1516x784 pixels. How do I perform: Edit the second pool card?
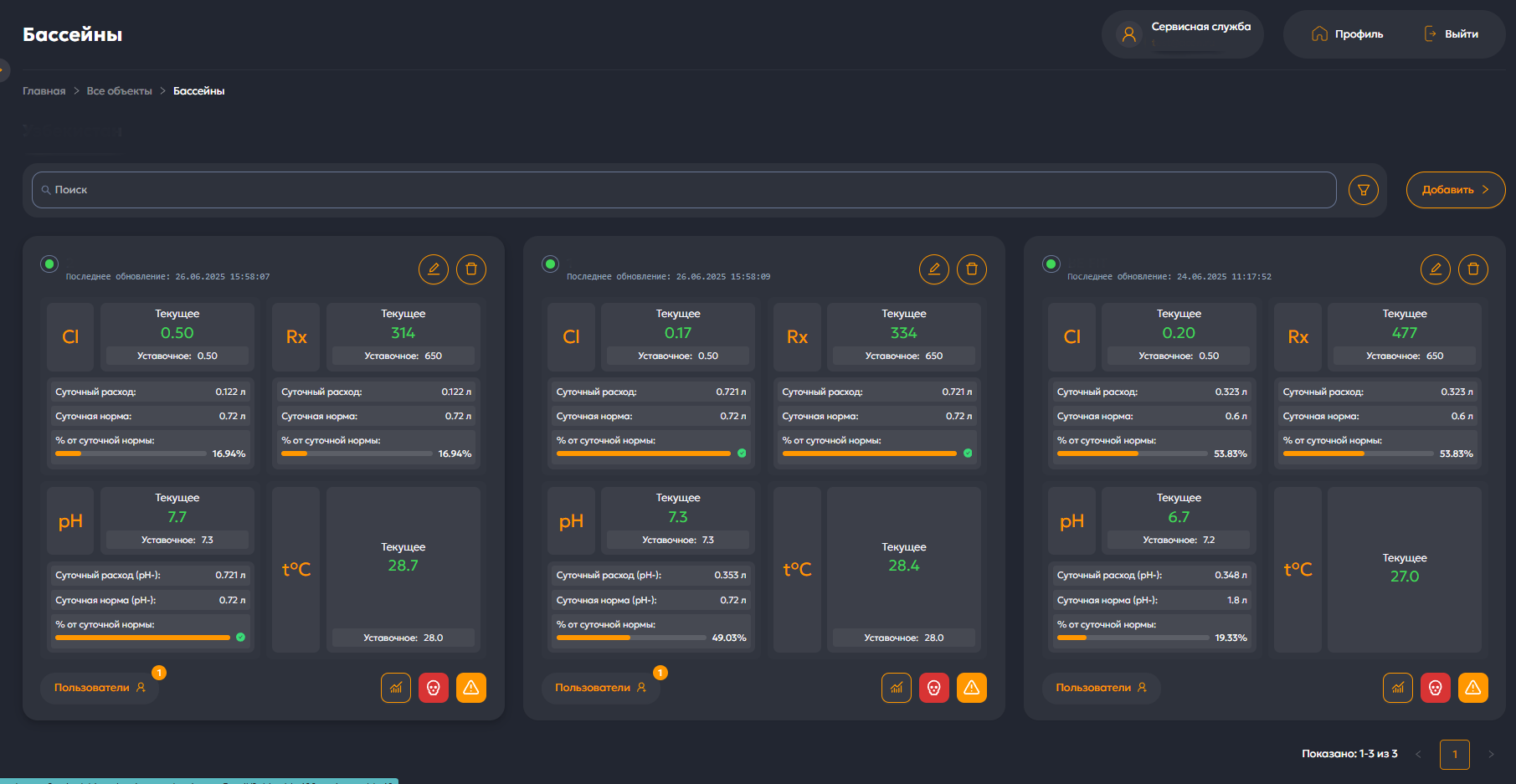(933, 269)
